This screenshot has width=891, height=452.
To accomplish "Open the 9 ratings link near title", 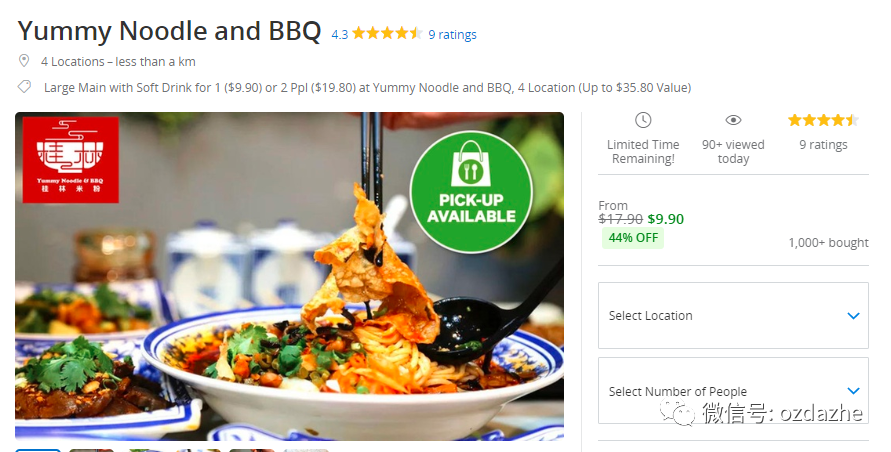I will 452,35.
